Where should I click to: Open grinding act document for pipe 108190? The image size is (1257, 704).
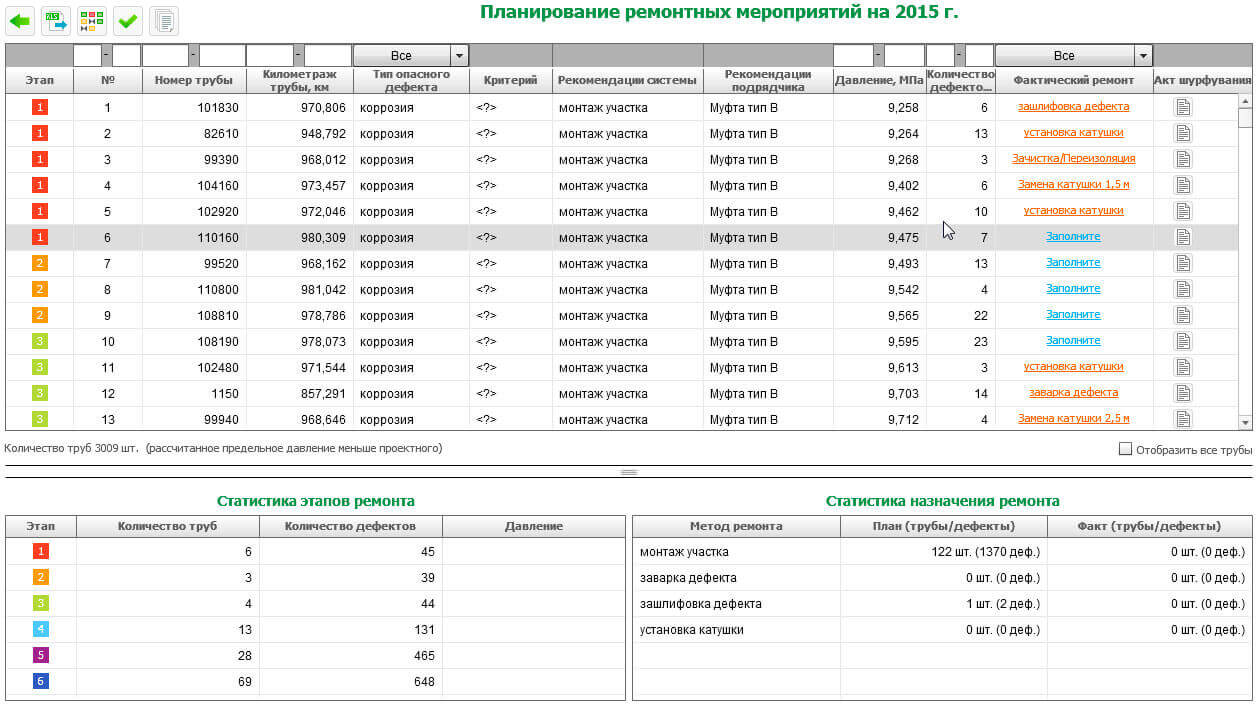1183,341
